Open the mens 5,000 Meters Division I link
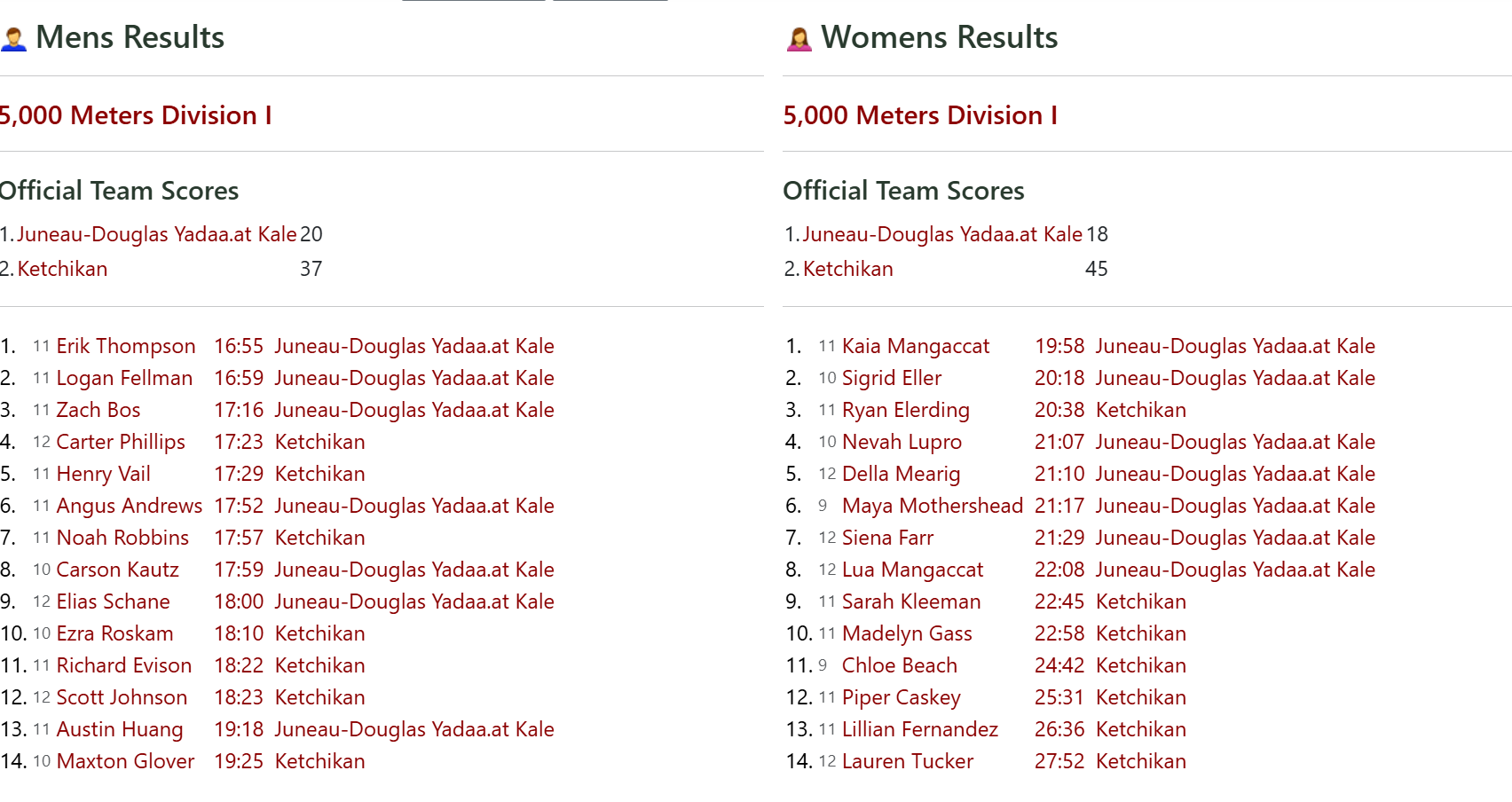 pyautogui.click(x=135, y=115)
